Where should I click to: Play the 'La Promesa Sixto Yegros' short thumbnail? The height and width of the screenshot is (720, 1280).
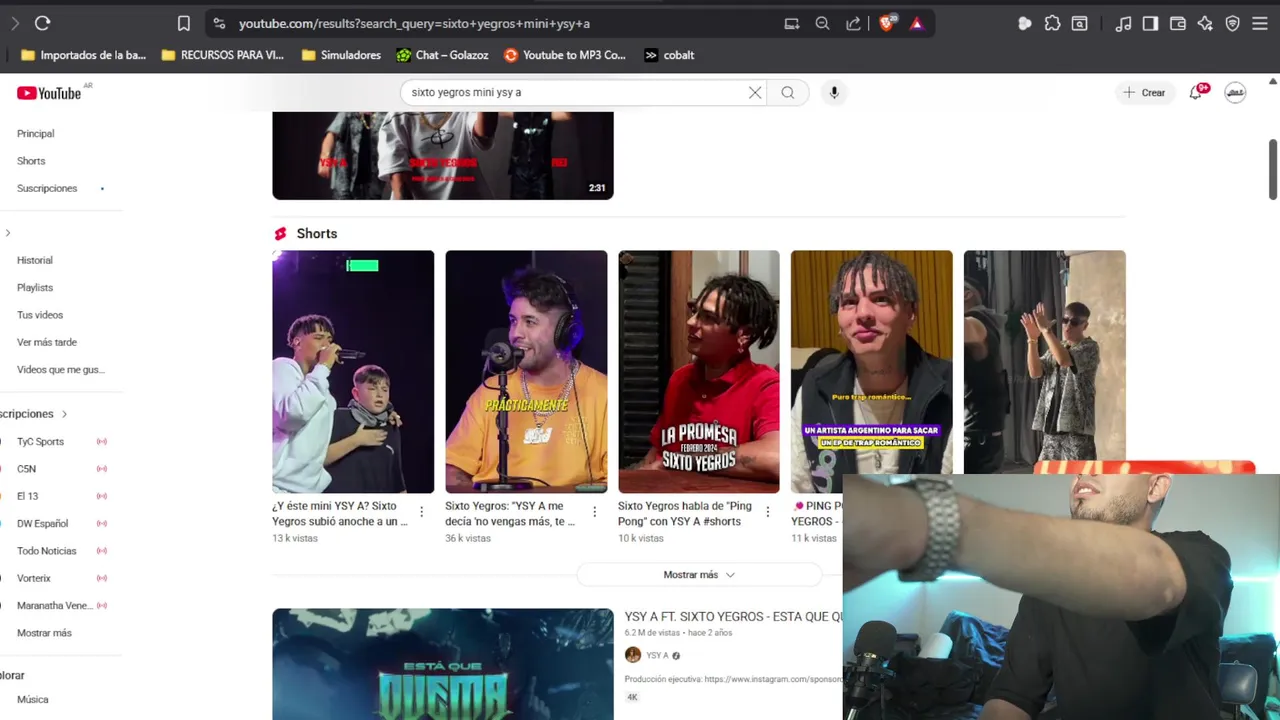point(699,372)
